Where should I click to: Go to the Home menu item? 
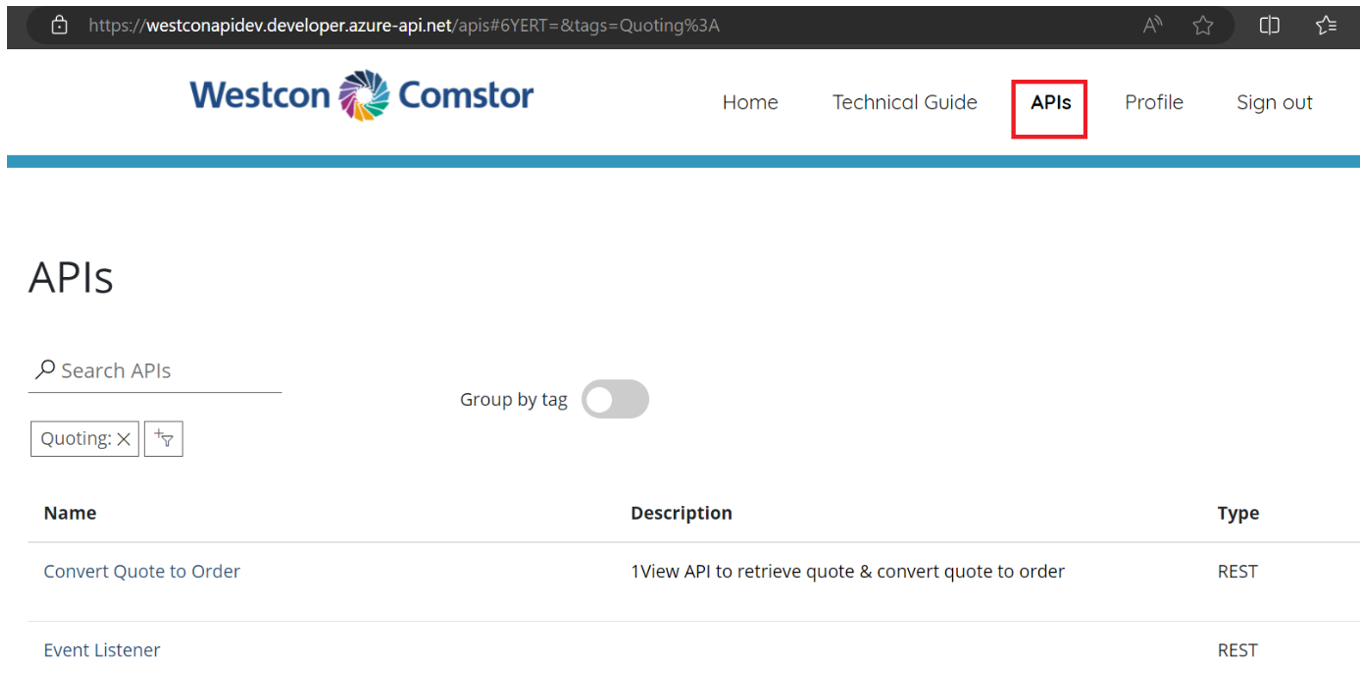pos(750,102)
